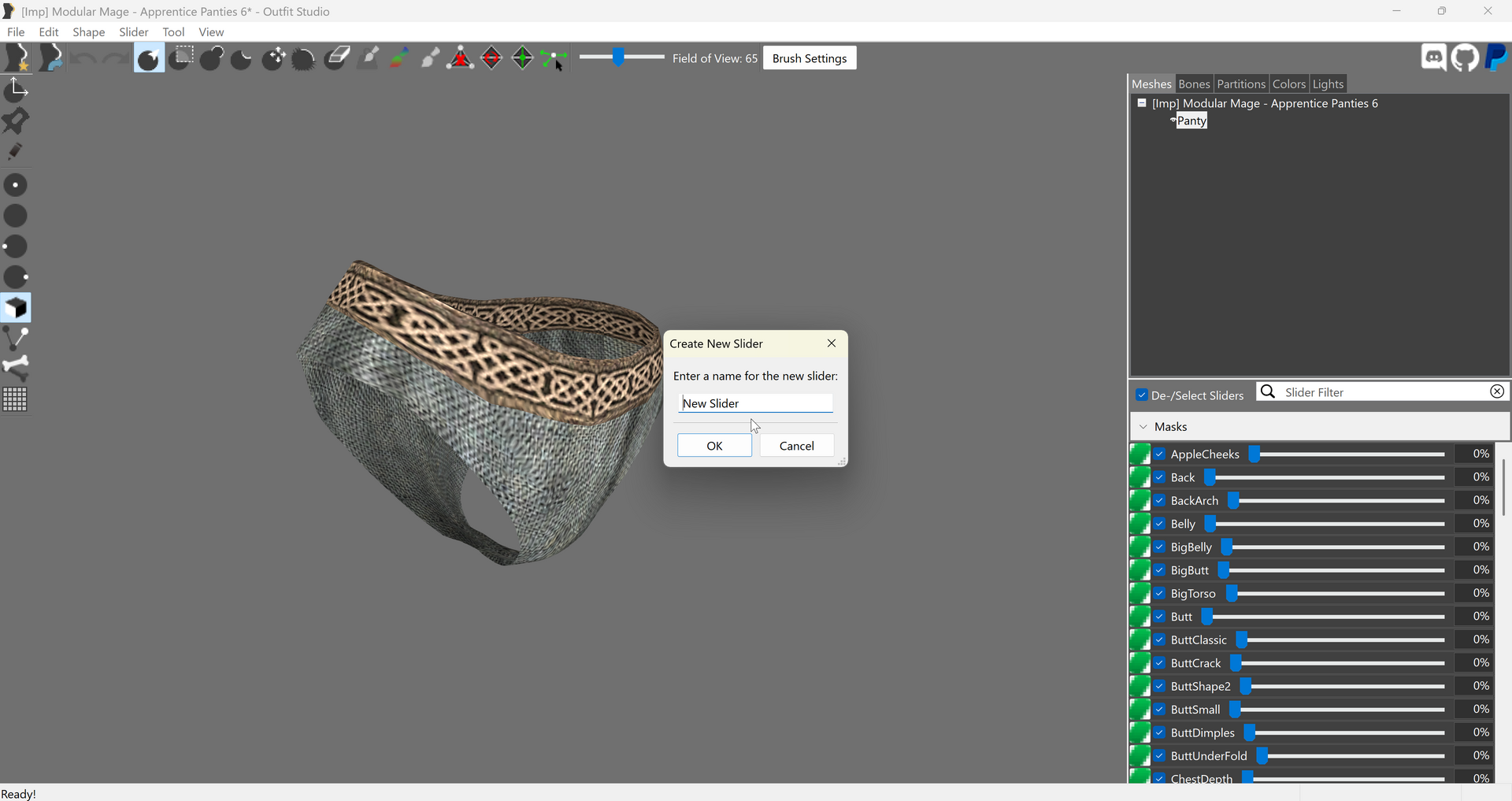Click the Redo arrow in toolbar
Screen dimensions: 1512x801
coord(116,58)
